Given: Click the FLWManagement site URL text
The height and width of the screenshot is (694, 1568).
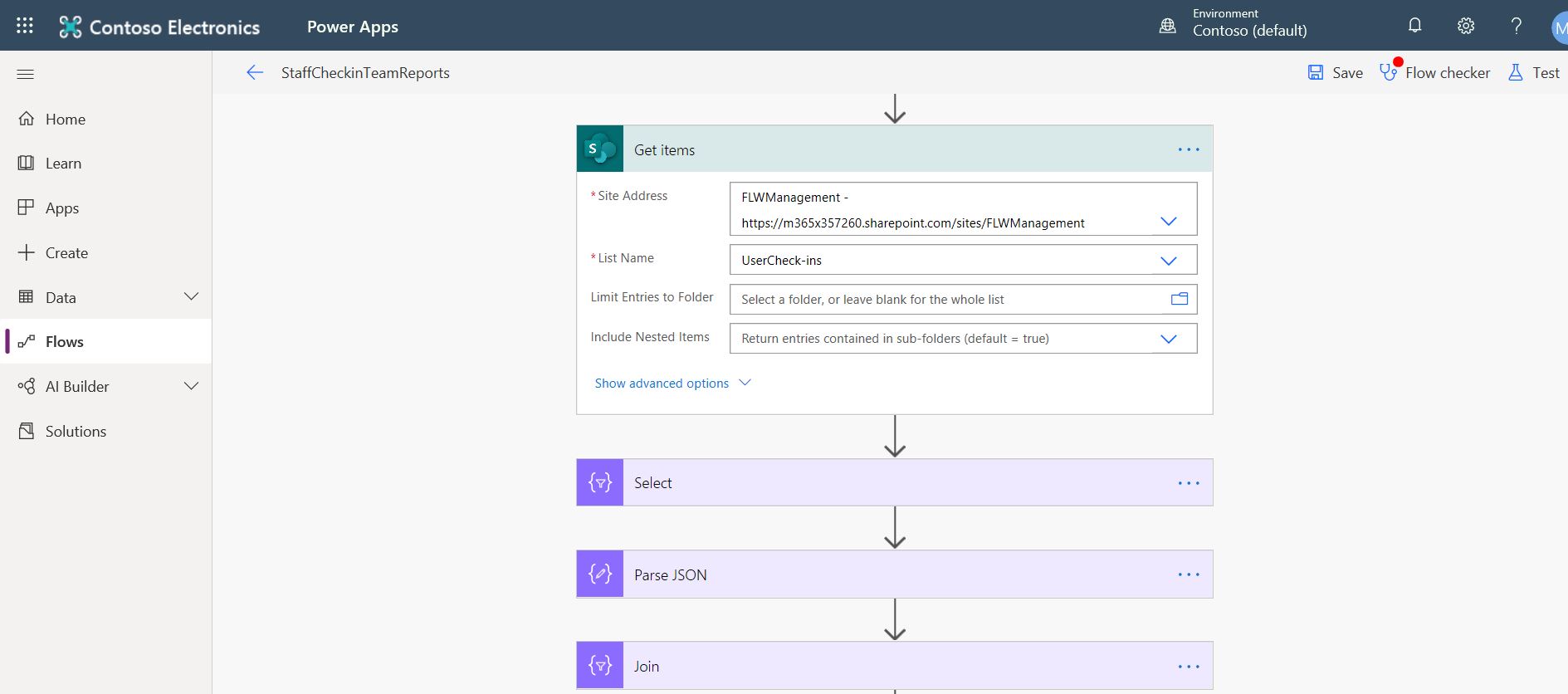Looking at the screenshot, I should click(912, 223).
